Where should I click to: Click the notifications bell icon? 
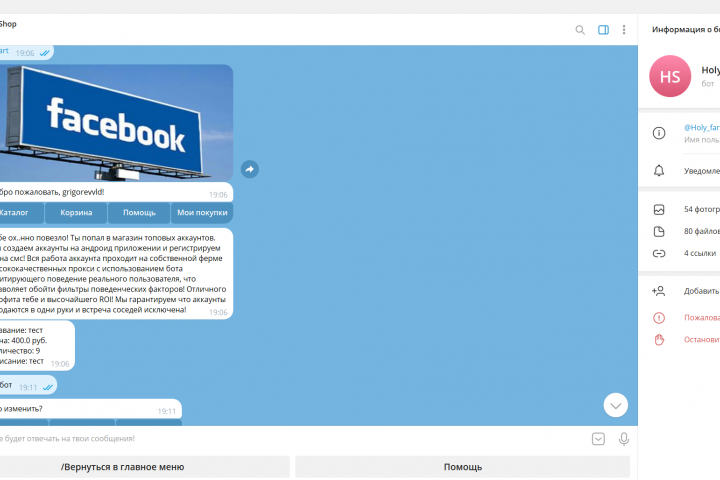pyautogui.click(x=659, y=171)
